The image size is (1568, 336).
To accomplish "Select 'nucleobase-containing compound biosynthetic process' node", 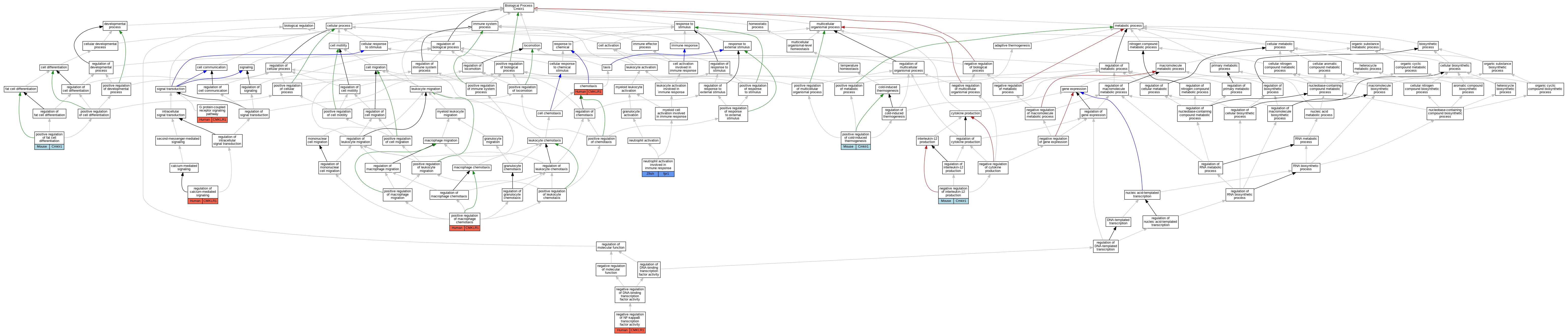I will tap(1445, 114).
